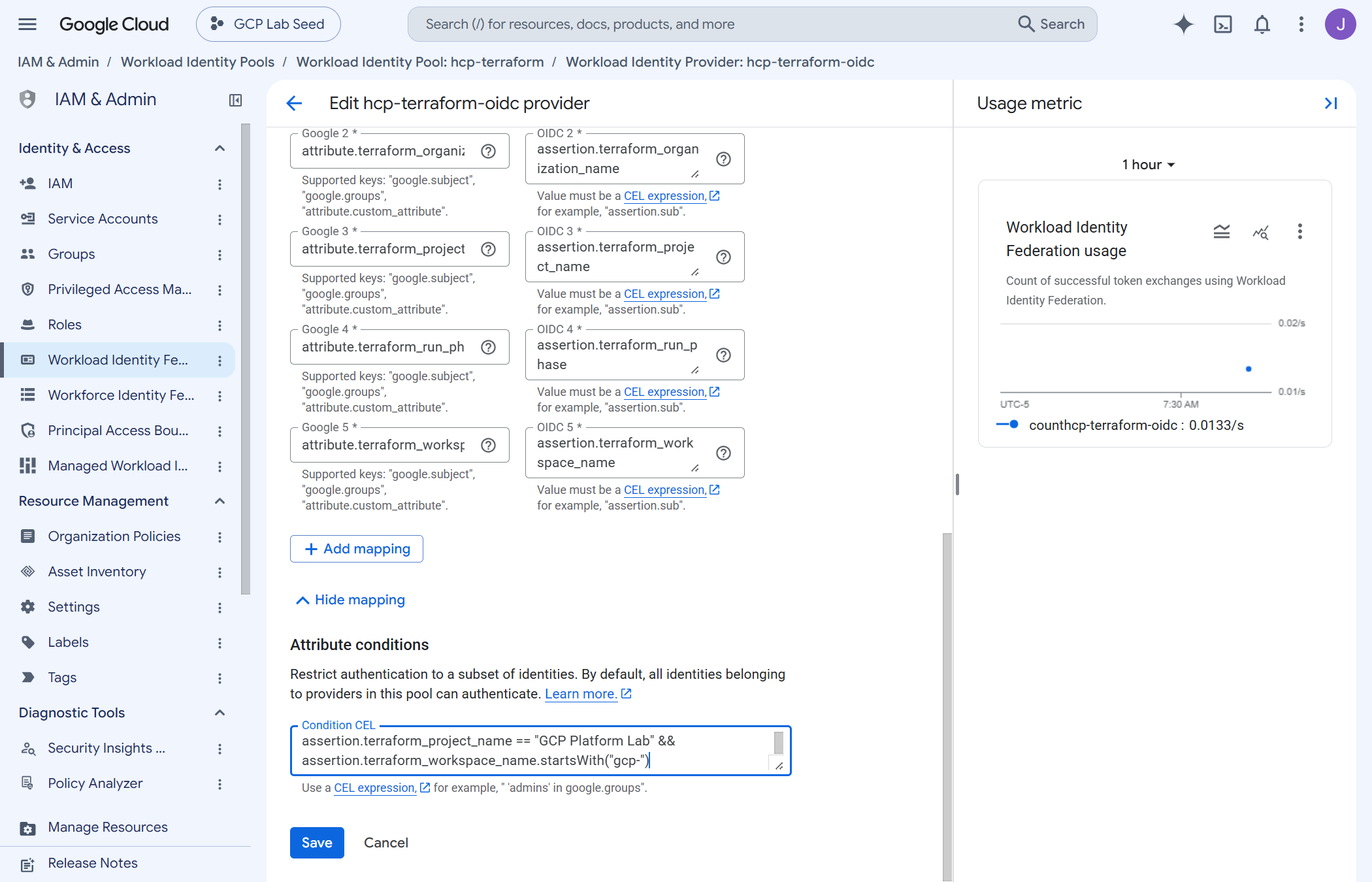Image resolution: width=1372 pixels, height=882 pixels.
Task: Navigate to IAM & Admin breadcrumb
Action: click(58, 62)
